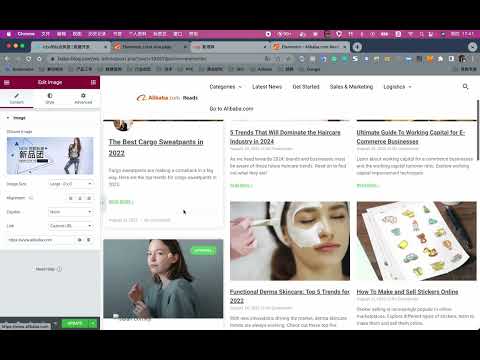Expand the Logistics menu

click(397, 87)
